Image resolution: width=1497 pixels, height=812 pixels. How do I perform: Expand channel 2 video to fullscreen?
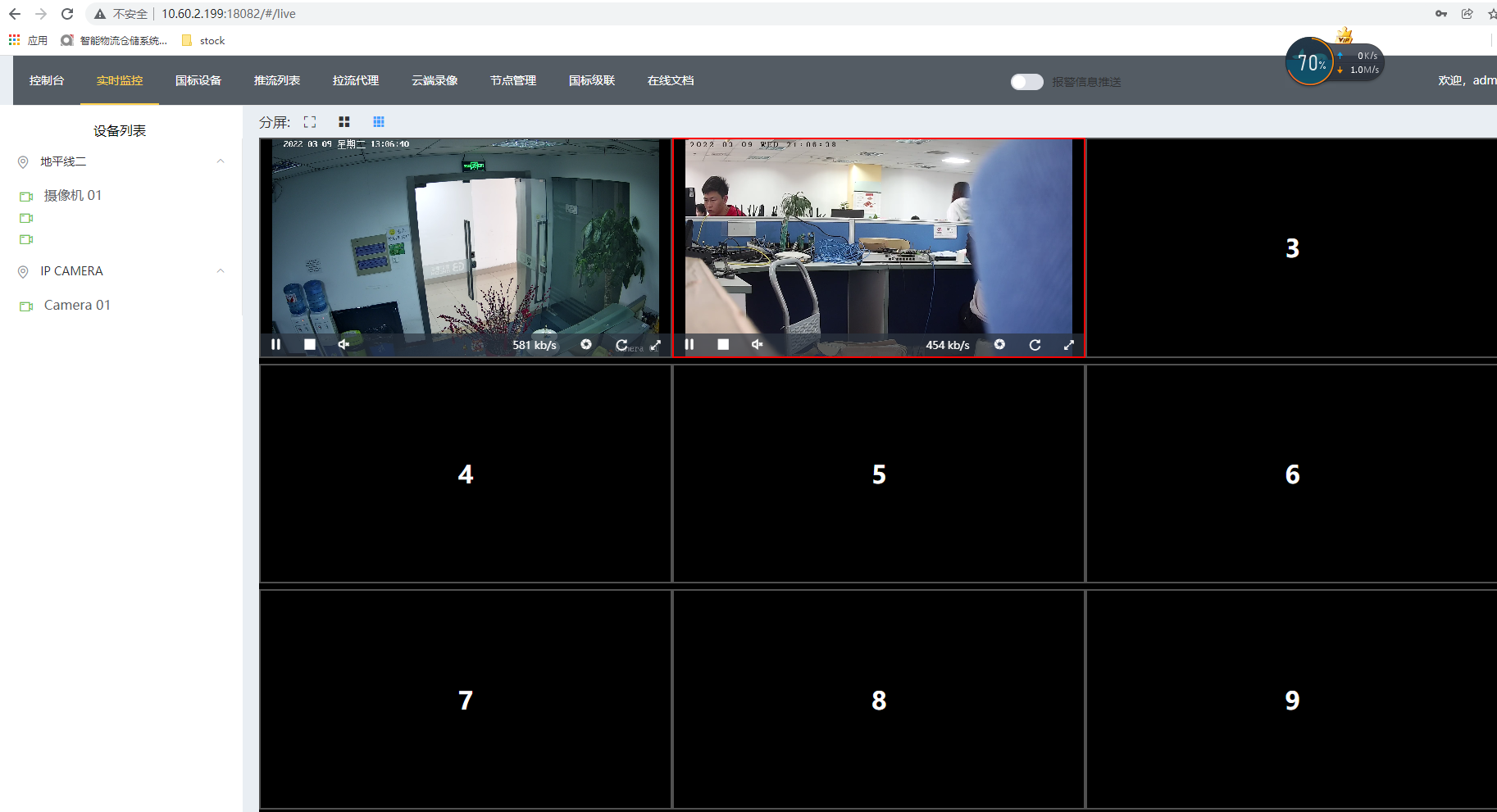tap(1068, 345)
